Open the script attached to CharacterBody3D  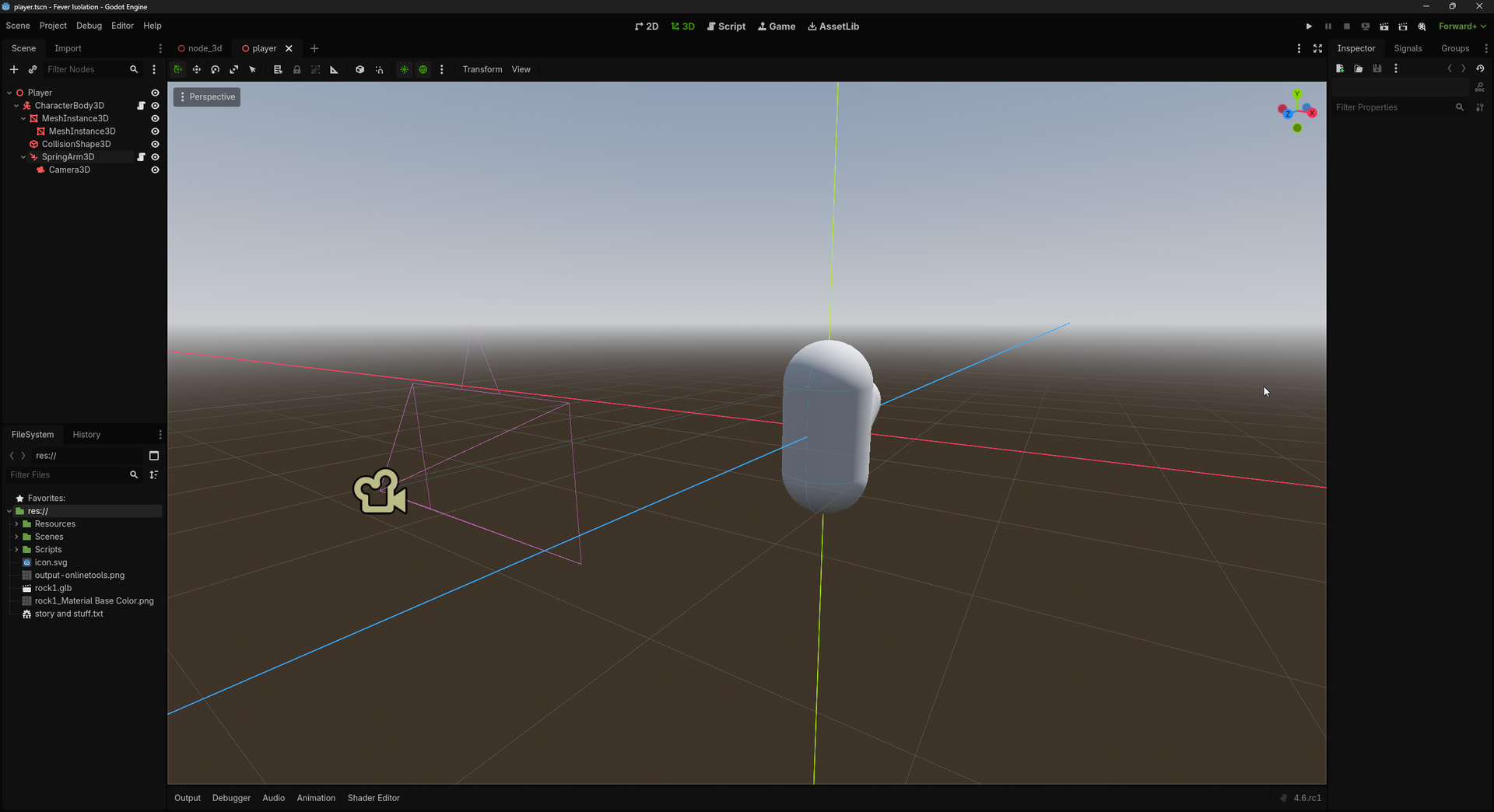point(141,106)
